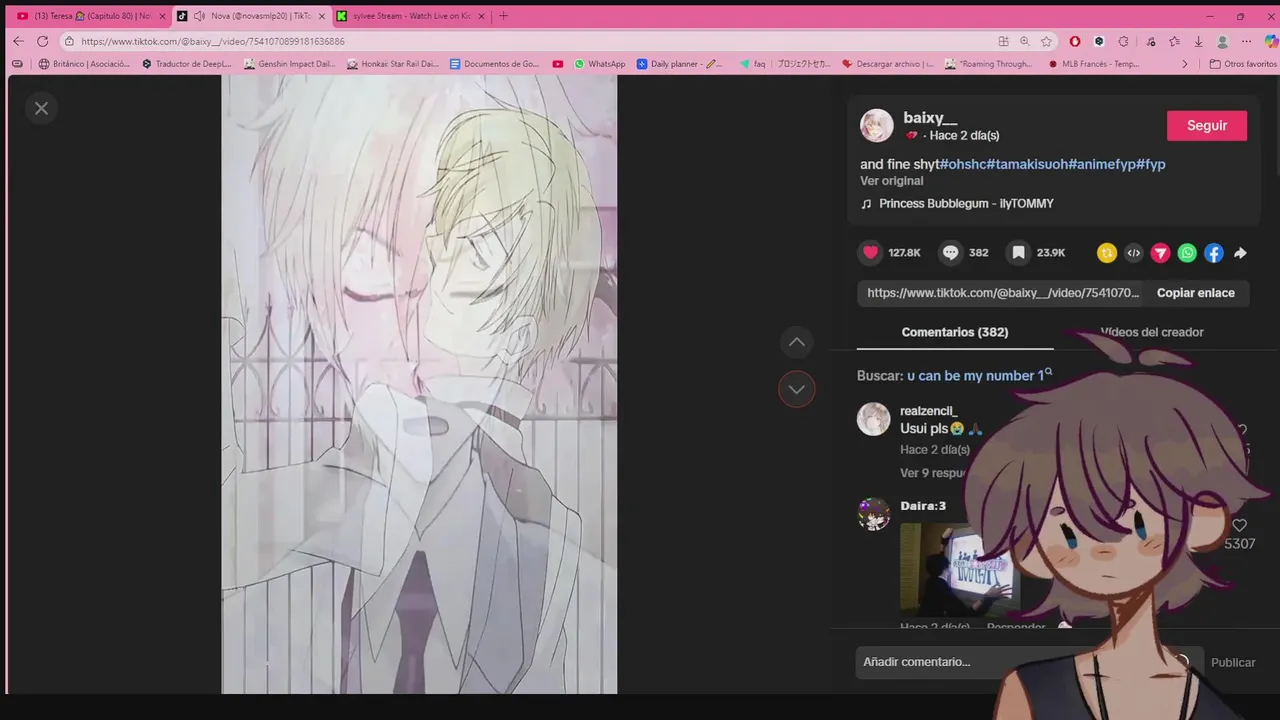Open the #tamakisuoh hashtag

1027,164
